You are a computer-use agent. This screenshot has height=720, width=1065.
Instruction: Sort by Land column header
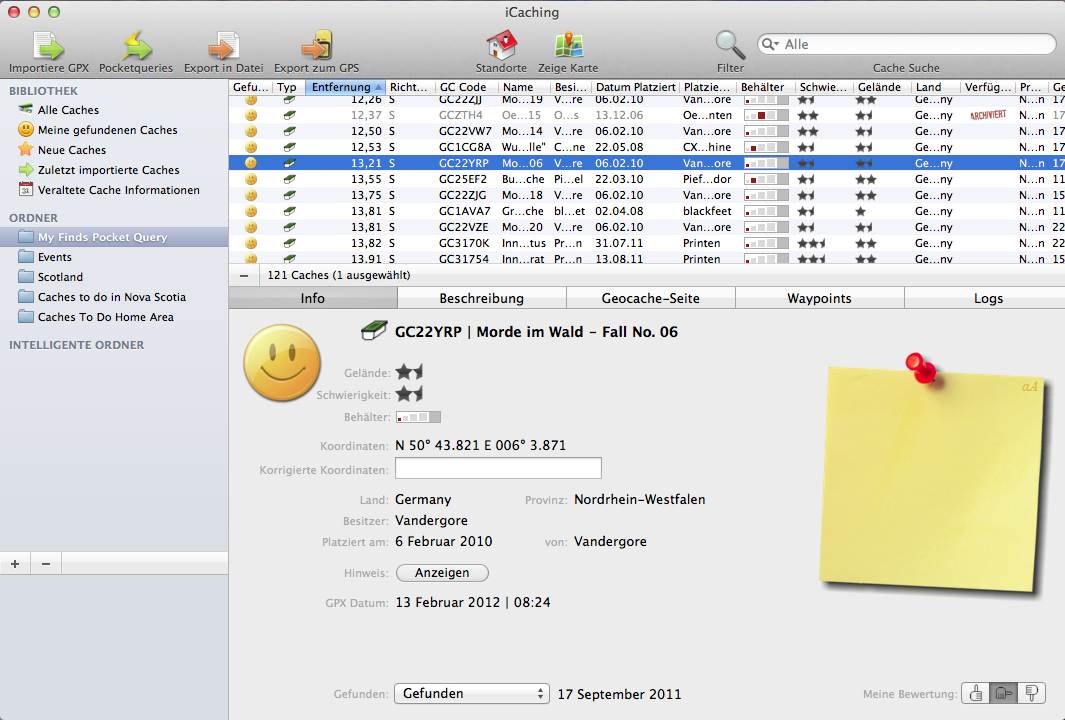click(935, 87)
